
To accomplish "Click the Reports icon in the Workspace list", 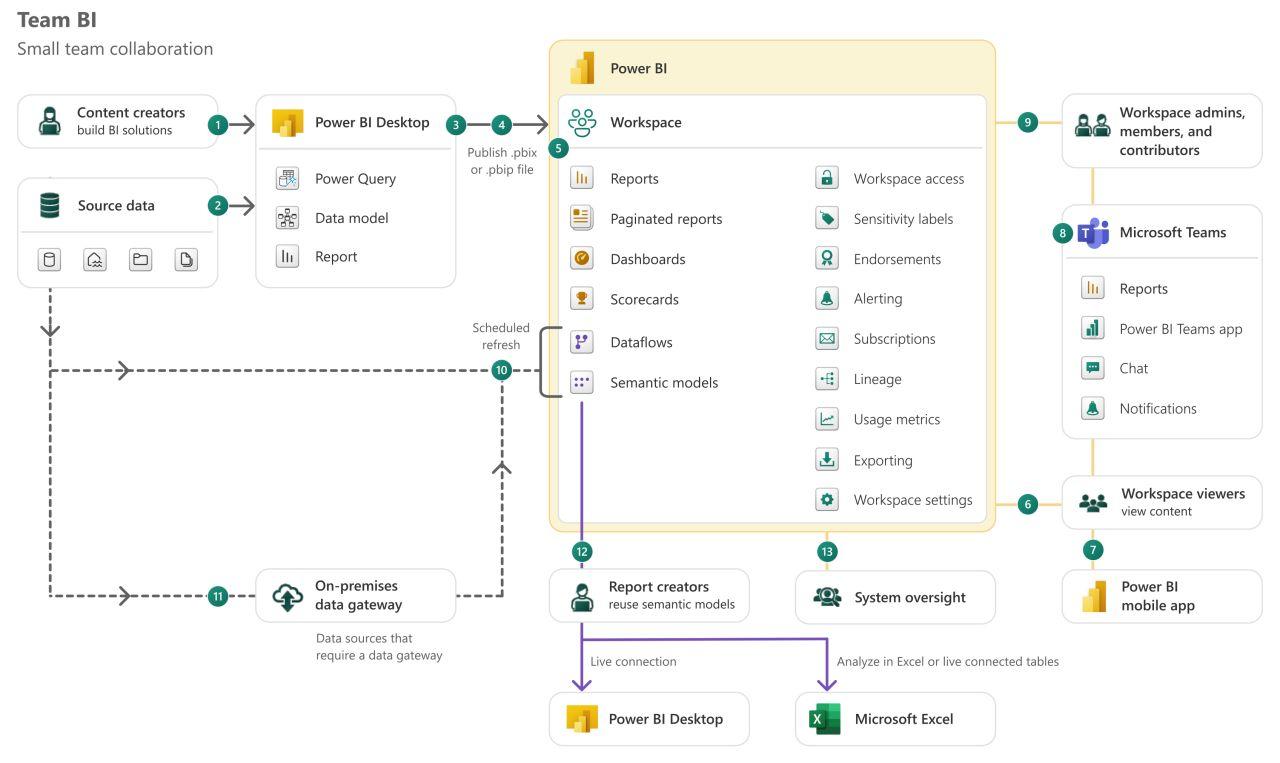I will [582, 179].
